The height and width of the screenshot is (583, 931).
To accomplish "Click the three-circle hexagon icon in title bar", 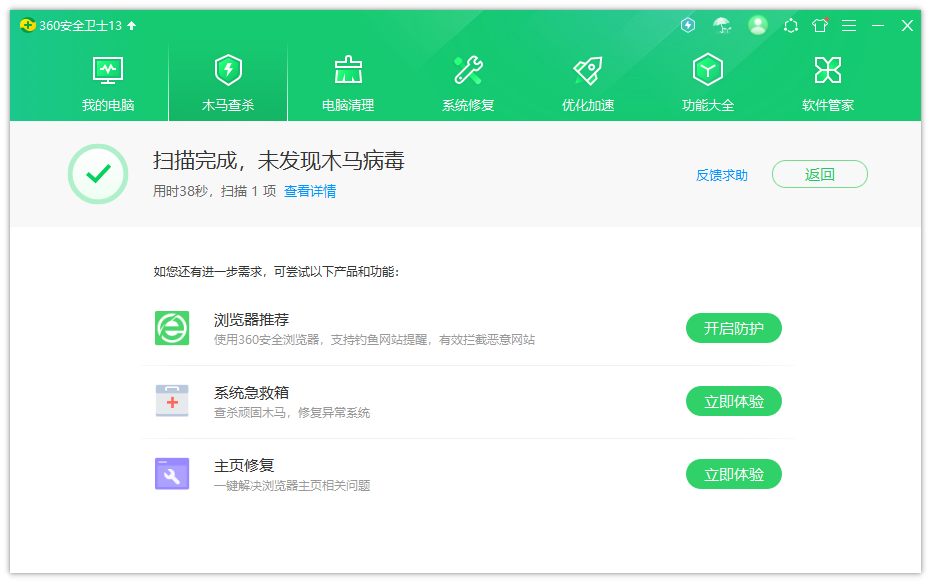I will [x=791, y=25].
